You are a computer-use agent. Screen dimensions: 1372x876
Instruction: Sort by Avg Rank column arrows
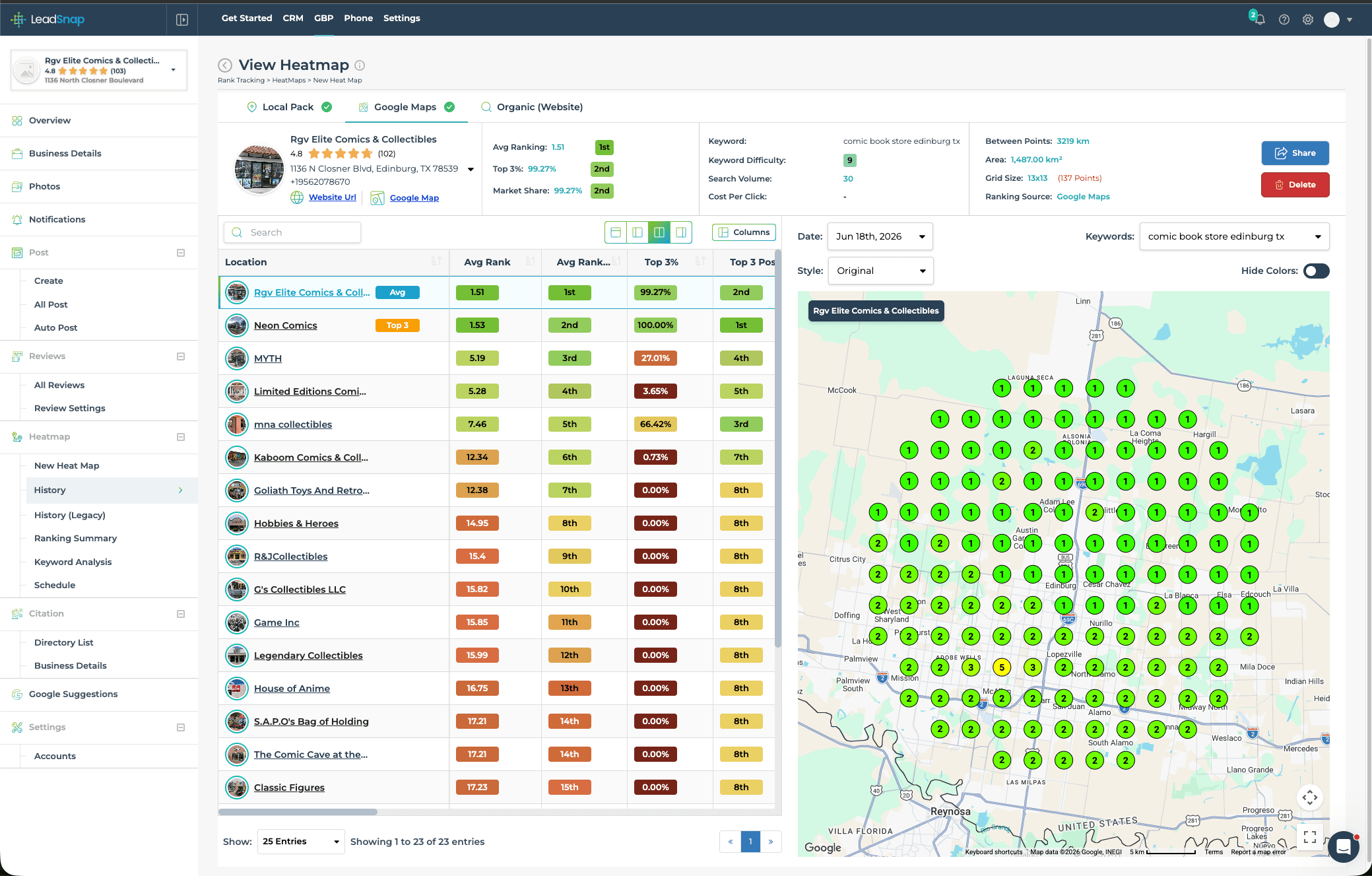[x=530, y=261]
